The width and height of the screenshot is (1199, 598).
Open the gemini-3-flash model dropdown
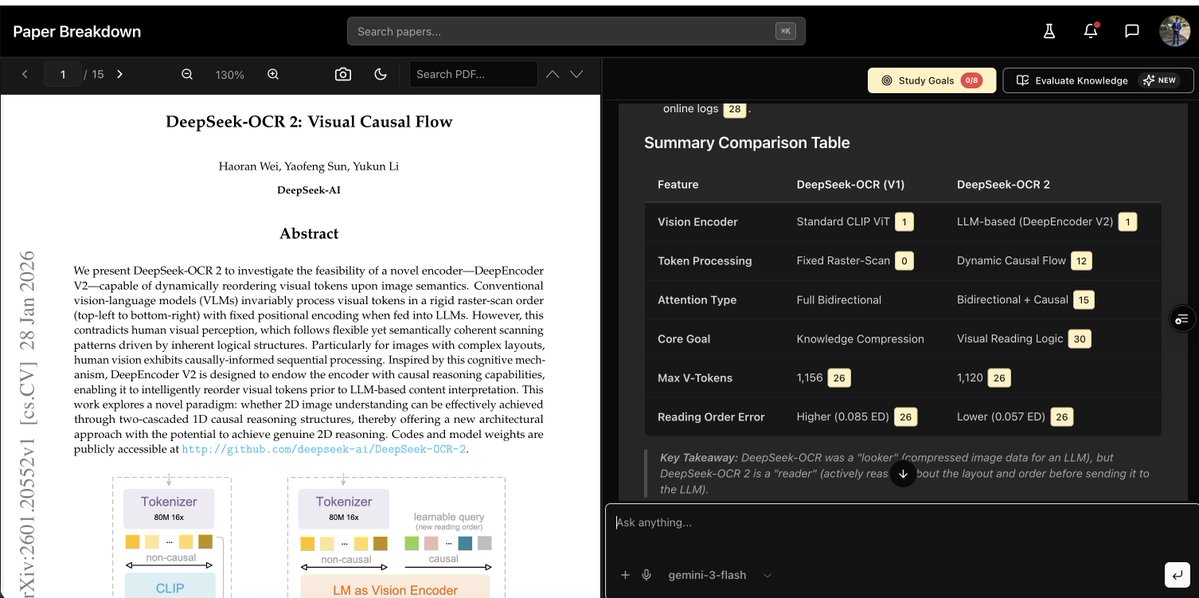pos(720,575)
